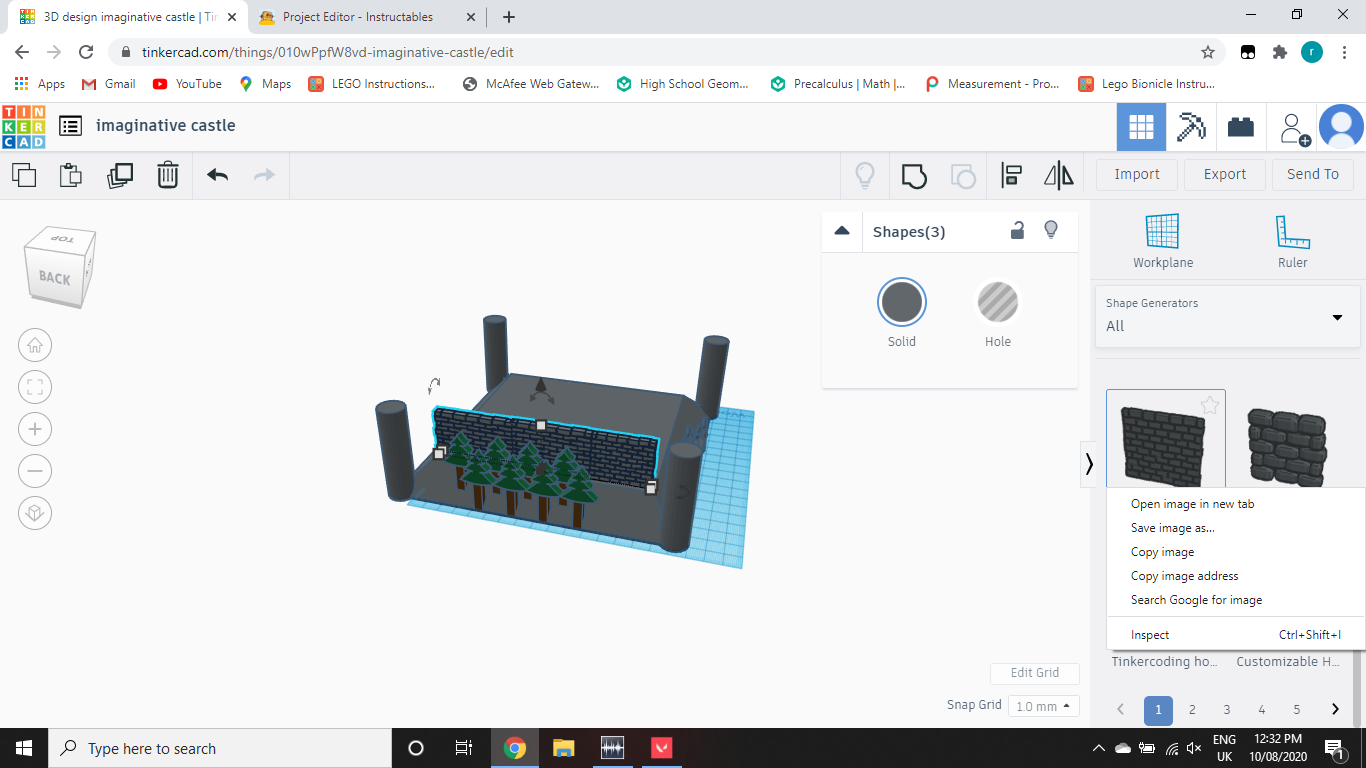Select the Ruler tool
This screenshot has height=768, width=1366.
click(x=1293, y=241)
